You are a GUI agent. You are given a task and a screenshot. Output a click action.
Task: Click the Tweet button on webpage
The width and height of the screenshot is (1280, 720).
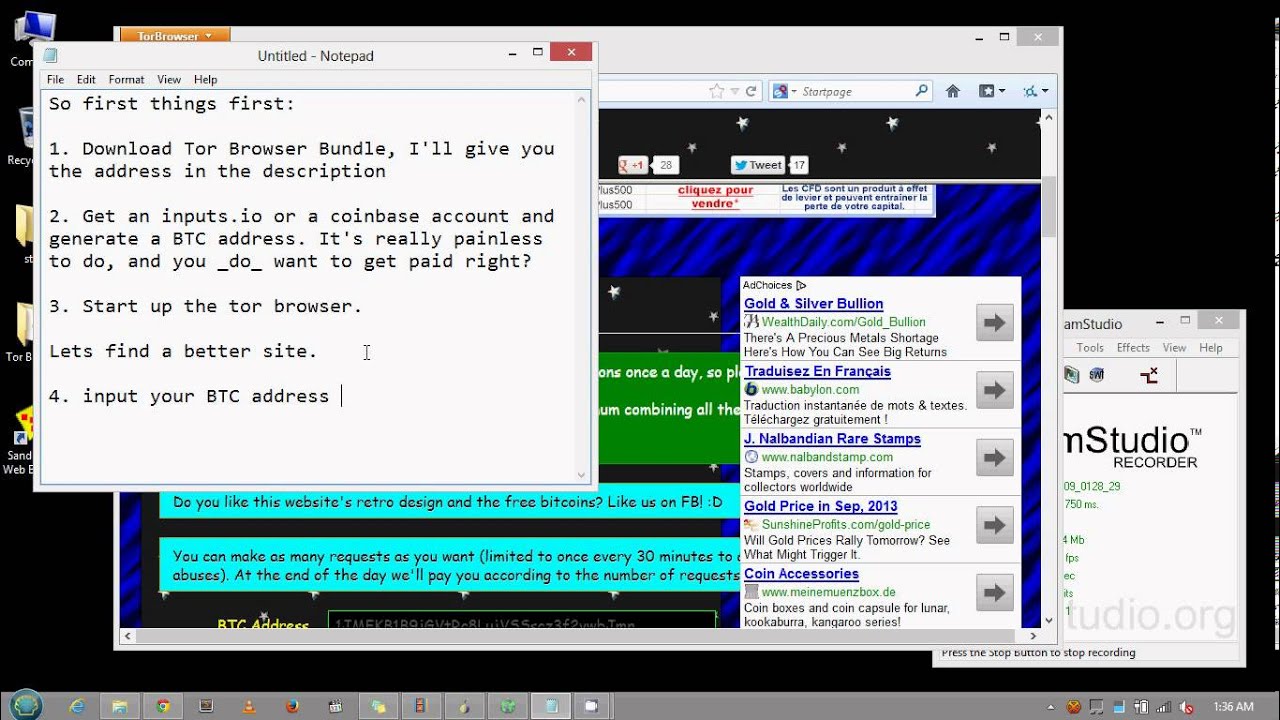758,165
